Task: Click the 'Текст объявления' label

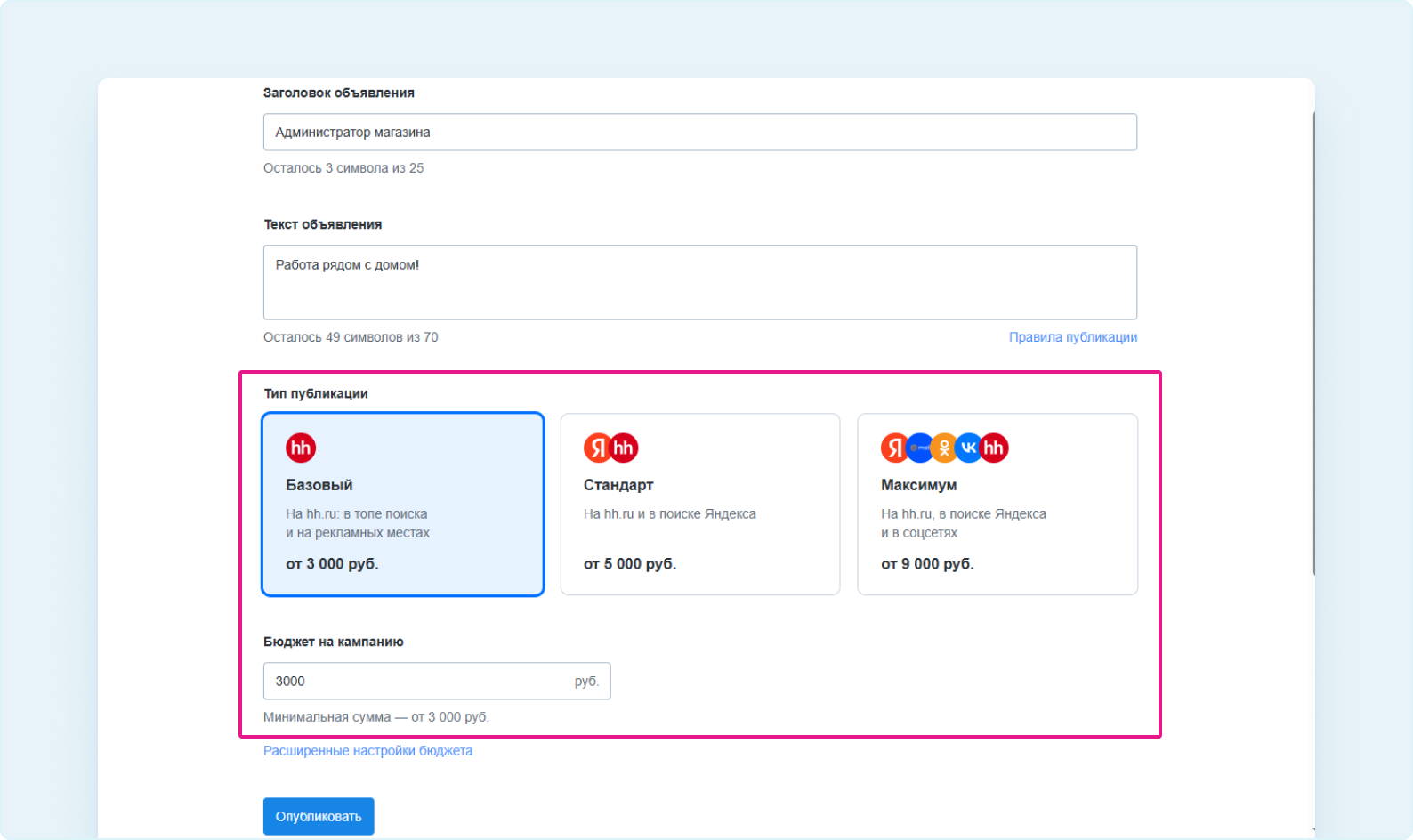Action: [323, 224]
